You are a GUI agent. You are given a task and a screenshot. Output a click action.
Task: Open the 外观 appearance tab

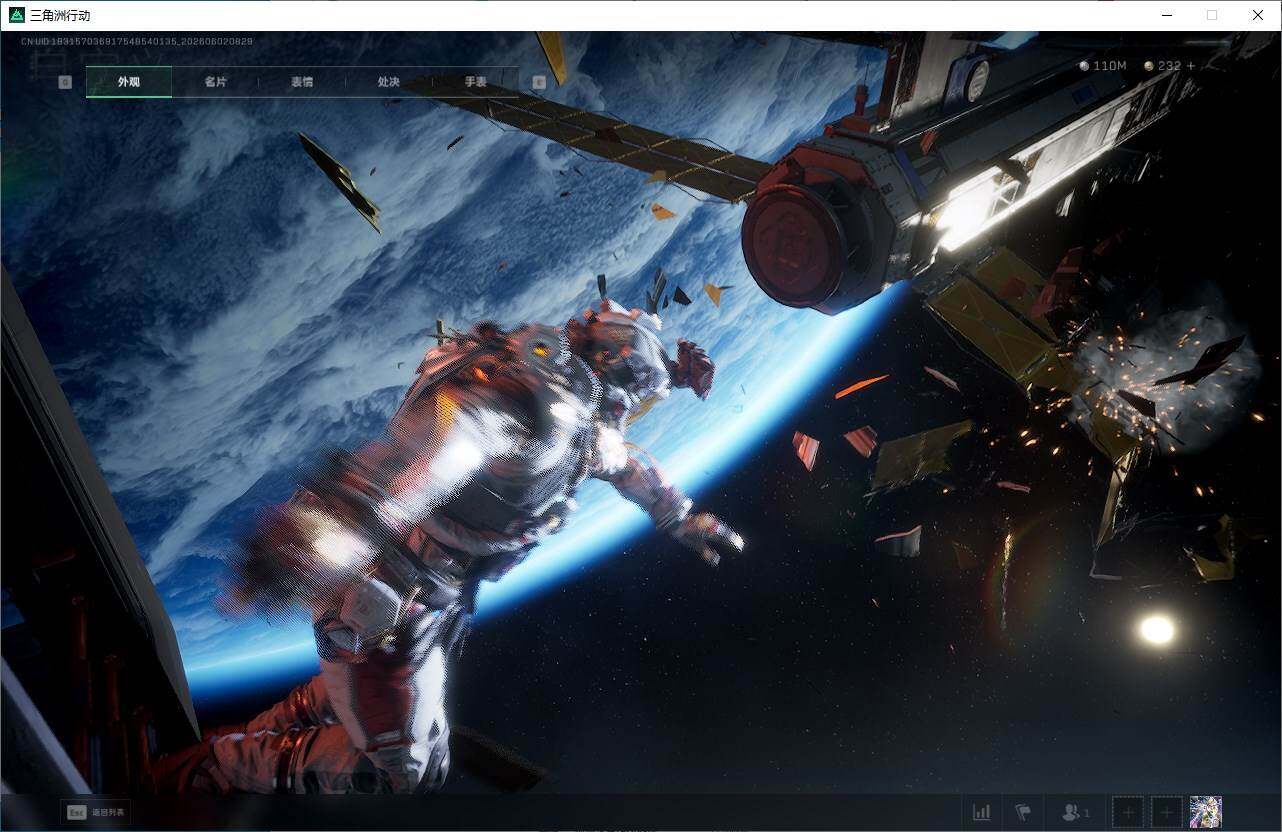129,82
